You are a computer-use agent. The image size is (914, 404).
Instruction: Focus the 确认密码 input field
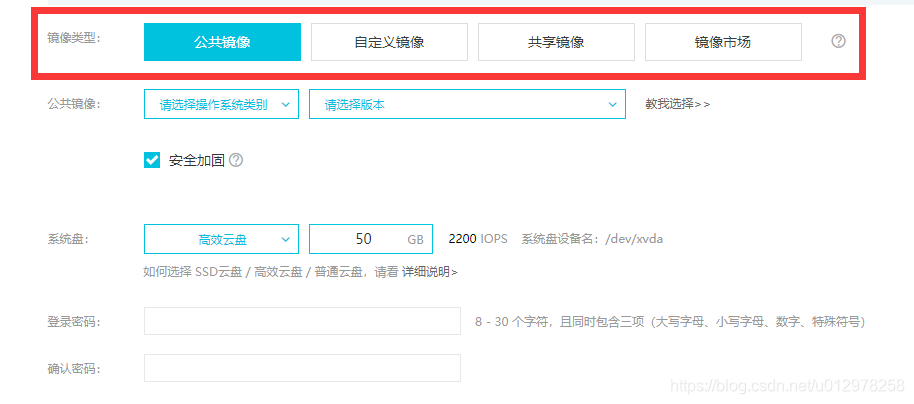pos(302,368)
